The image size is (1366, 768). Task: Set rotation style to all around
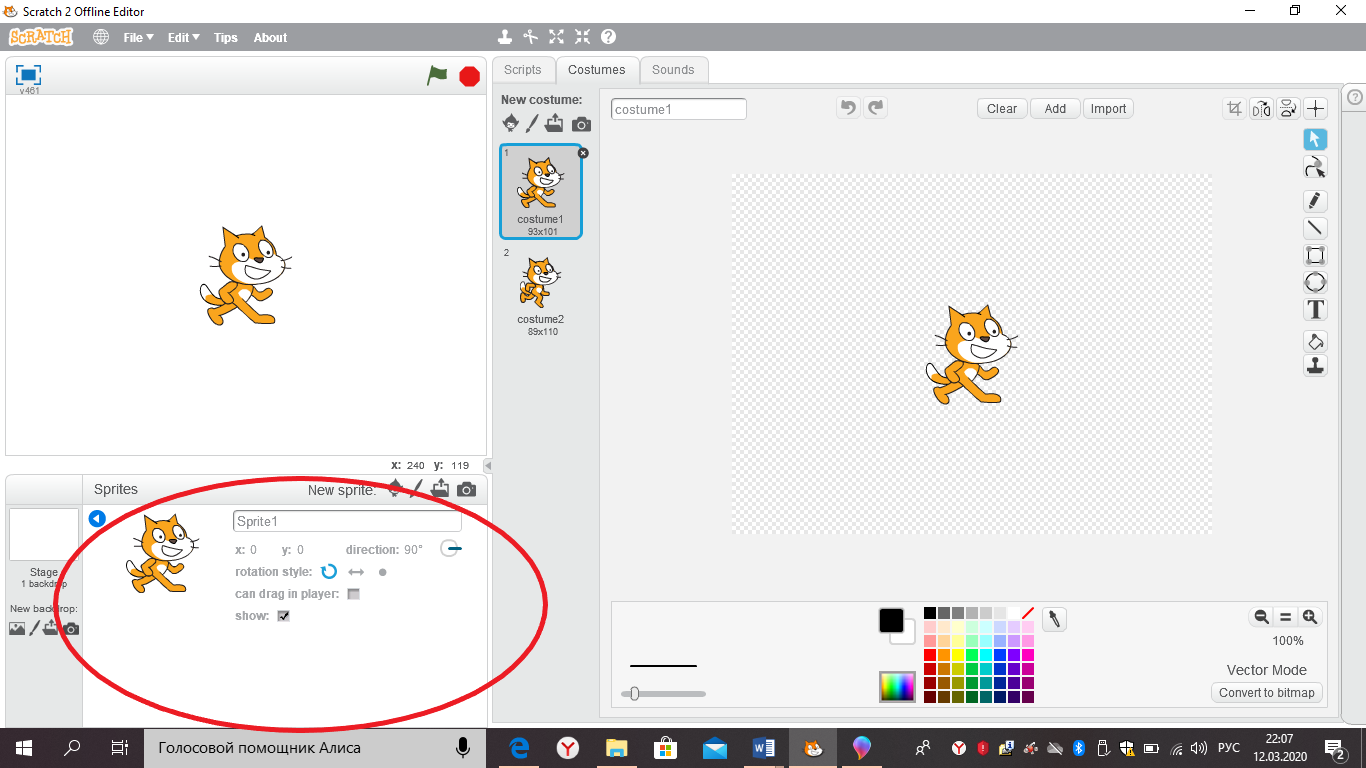[328, 572]
